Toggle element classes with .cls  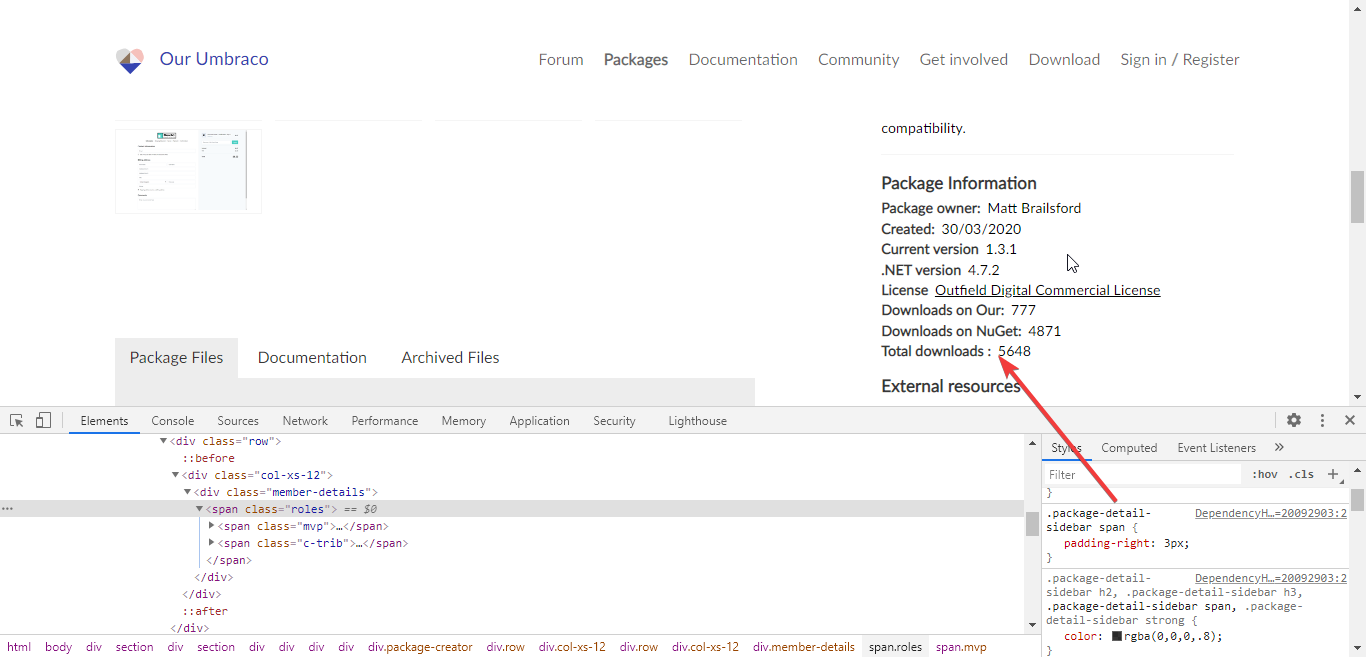pyautogui.click(x=1301, y=474)
